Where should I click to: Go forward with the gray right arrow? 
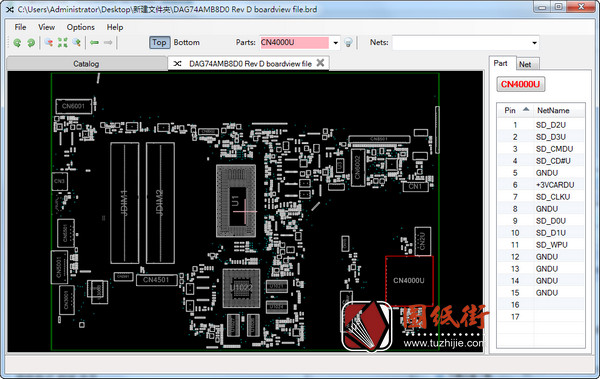(x=108, y=42)
